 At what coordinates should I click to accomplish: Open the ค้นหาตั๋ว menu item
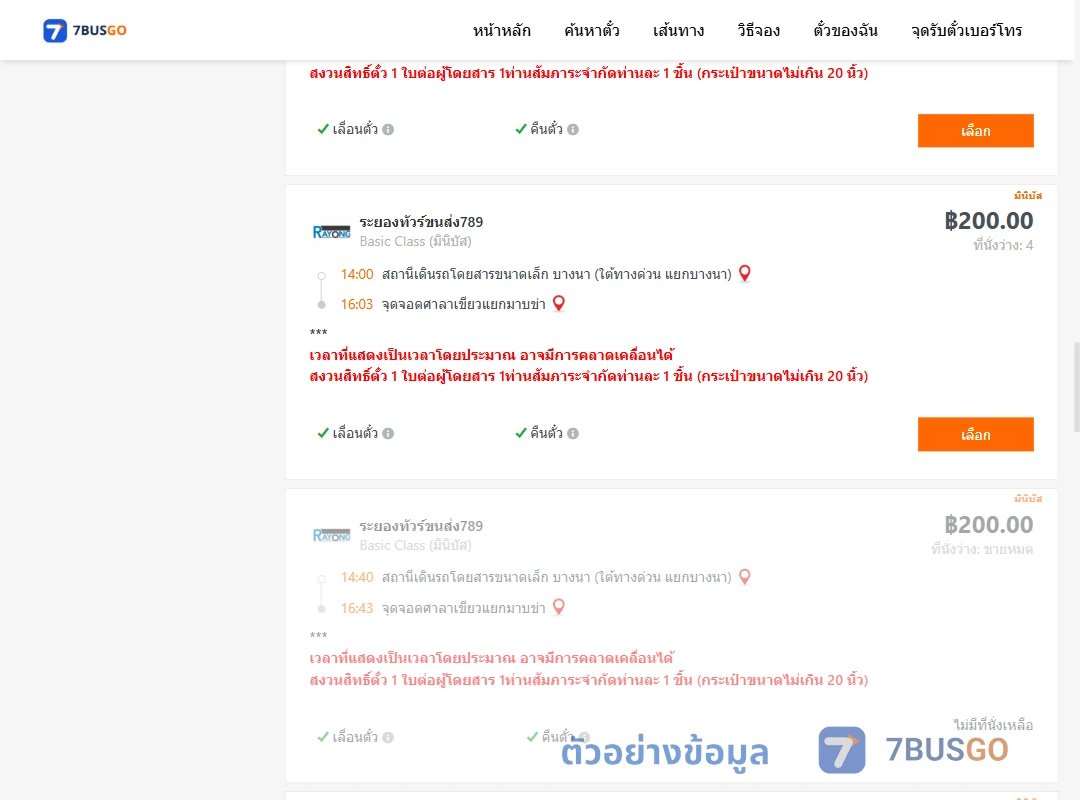coord(592,30)
